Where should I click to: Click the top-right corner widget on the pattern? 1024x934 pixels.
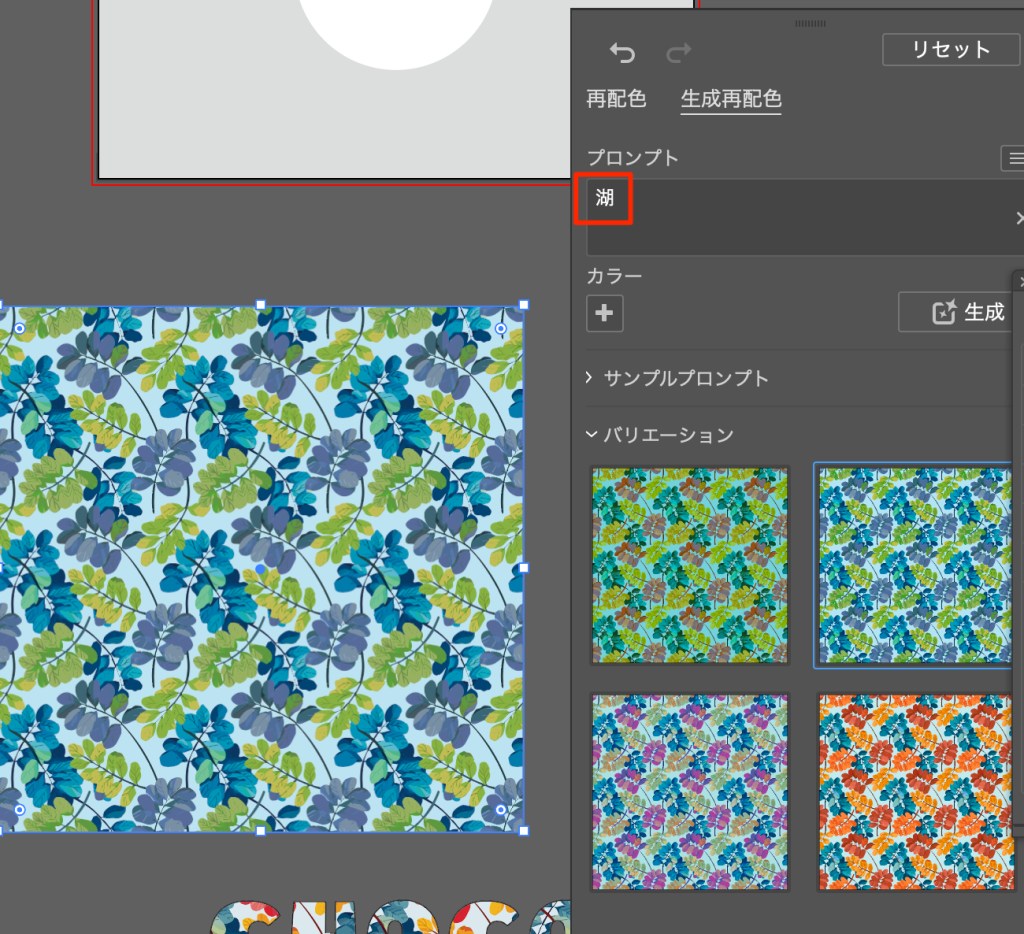(x=501, y=328)
